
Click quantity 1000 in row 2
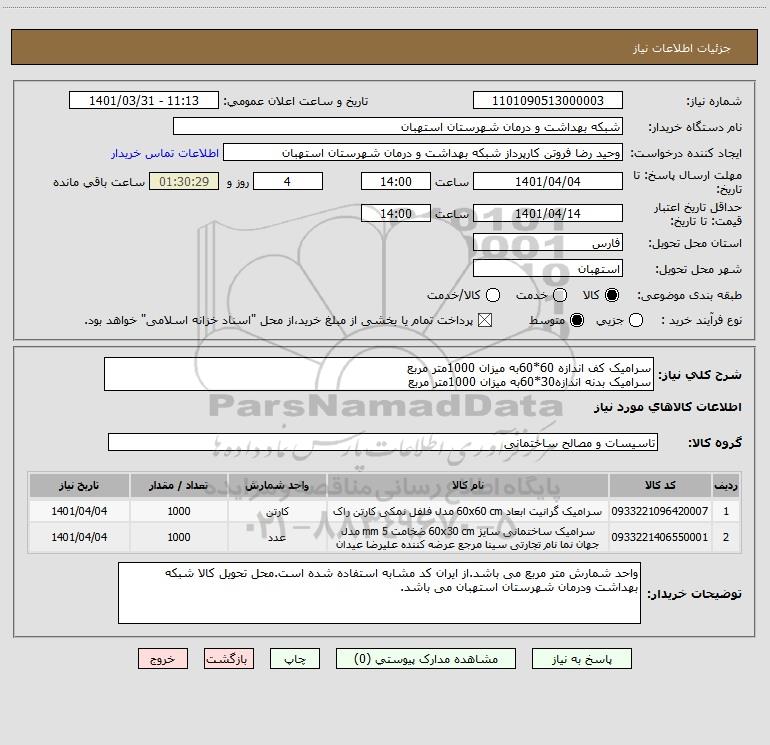(x=179, y=537)
